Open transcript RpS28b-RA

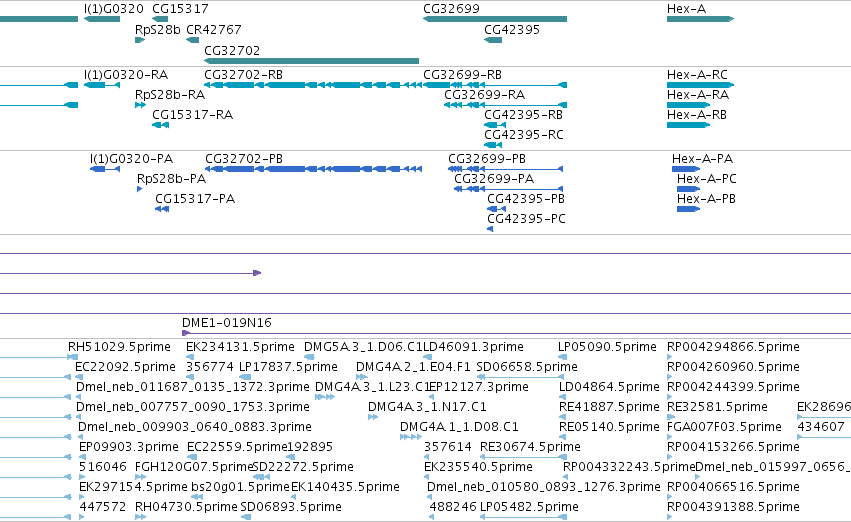tap(170, 95)
